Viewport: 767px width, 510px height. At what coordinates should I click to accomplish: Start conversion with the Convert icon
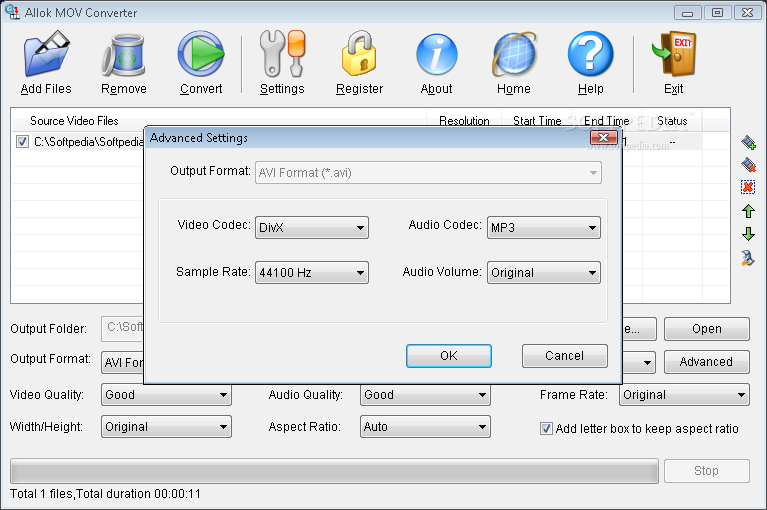pyautogui.click(x=201, y=54)
